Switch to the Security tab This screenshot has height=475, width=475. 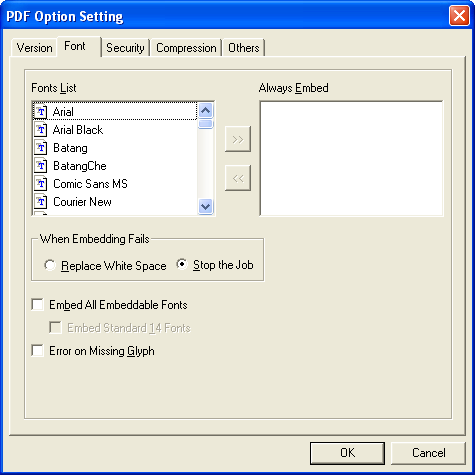(x=125, y=48)
